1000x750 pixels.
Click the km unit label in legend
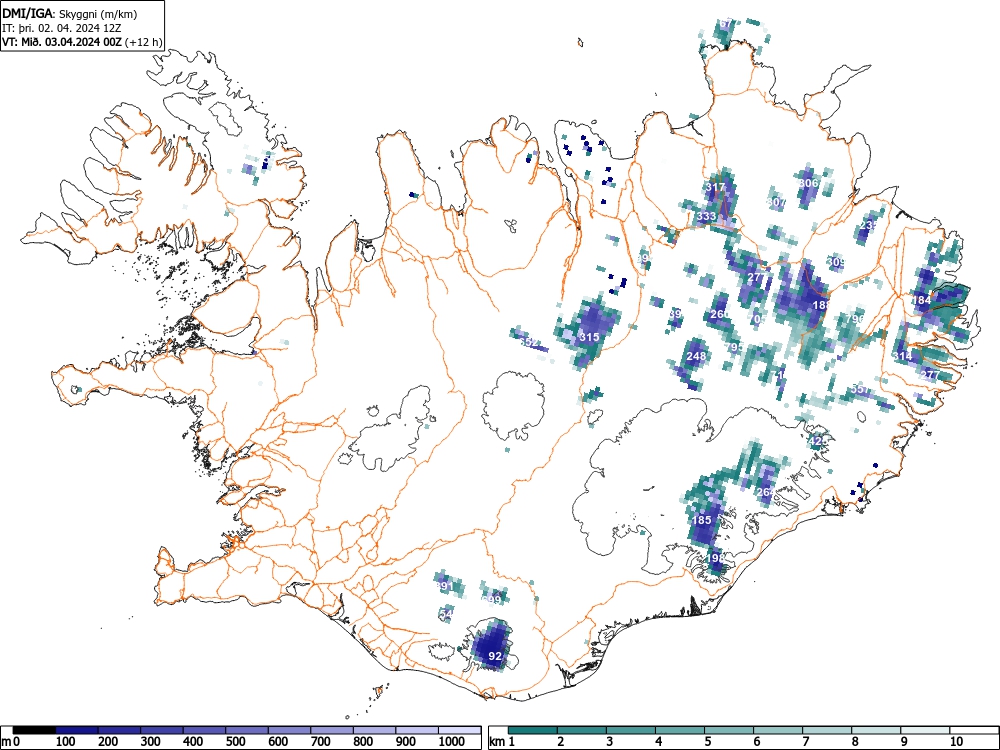point(497,742)
